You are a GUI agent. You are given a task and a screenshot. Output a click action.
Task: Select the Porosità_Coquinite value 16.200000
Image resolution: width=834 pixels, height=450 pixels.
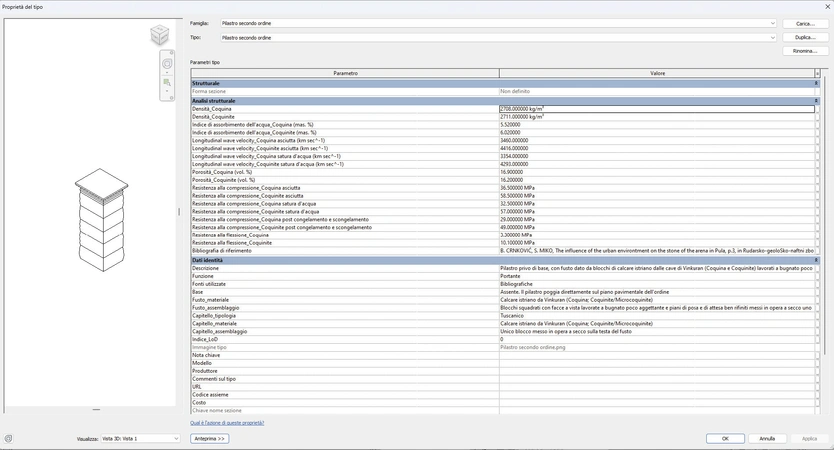click(657, 180)
